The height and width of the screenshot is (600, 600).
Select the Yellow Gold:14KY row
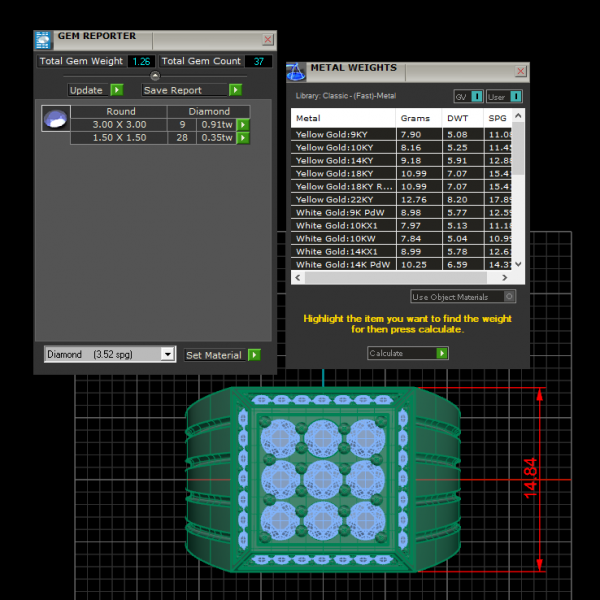coord(340,160)
